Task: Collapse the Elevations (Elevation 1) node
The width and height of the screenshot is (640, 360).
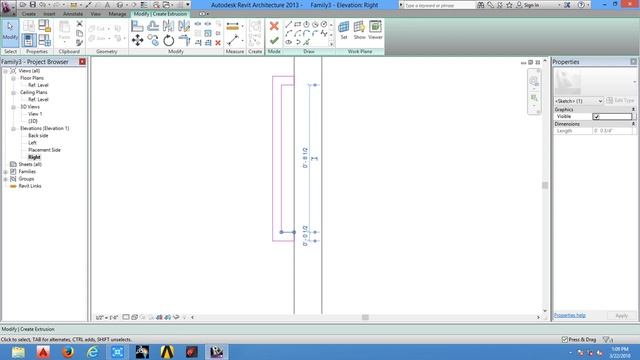Action: [x=13, y=129]
